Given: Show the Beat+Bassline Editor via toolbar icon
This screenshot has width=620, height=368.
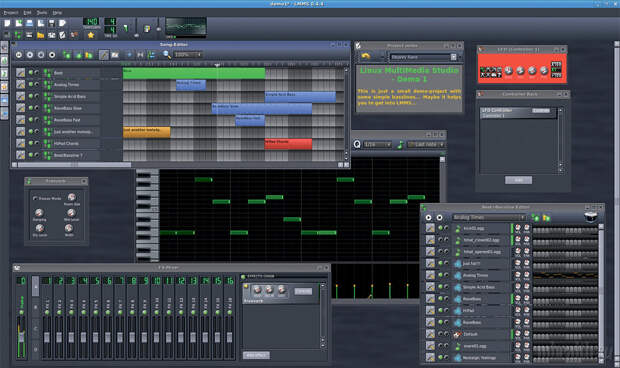Looking at the screenshot, I should click(18, 35).
